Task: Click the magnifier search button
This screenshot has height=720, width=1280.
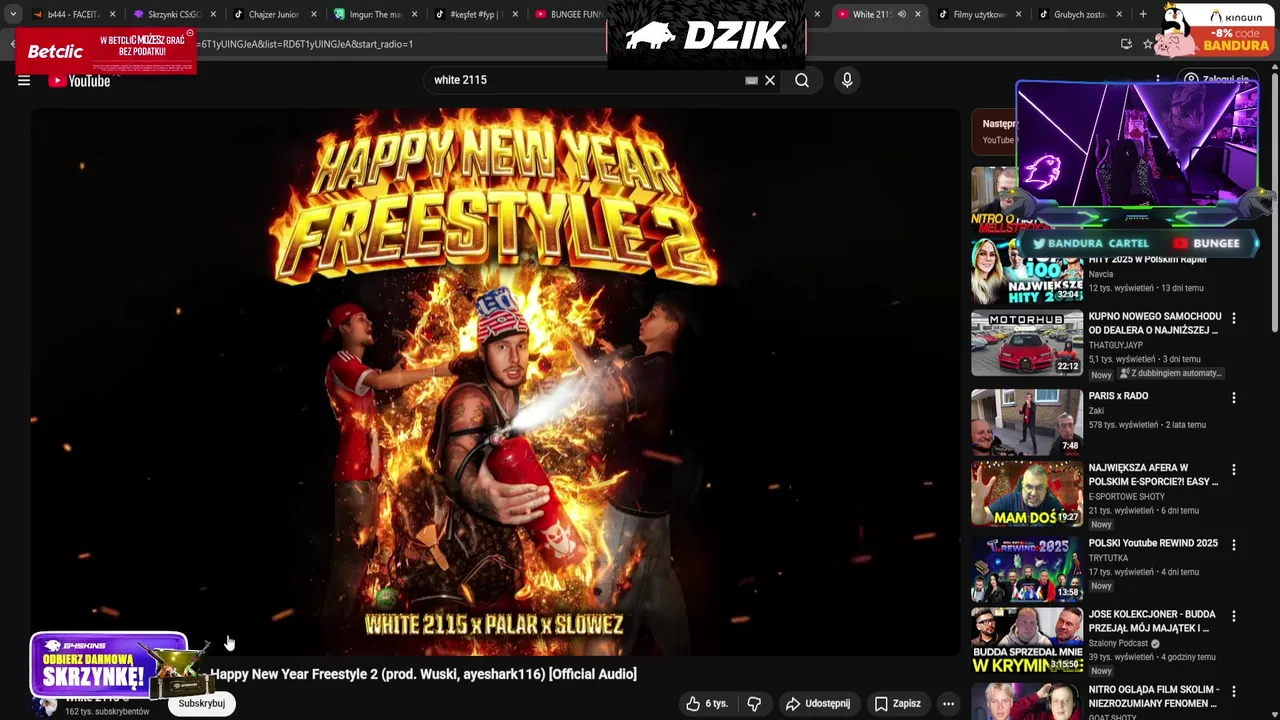Action: coord(802,80)
